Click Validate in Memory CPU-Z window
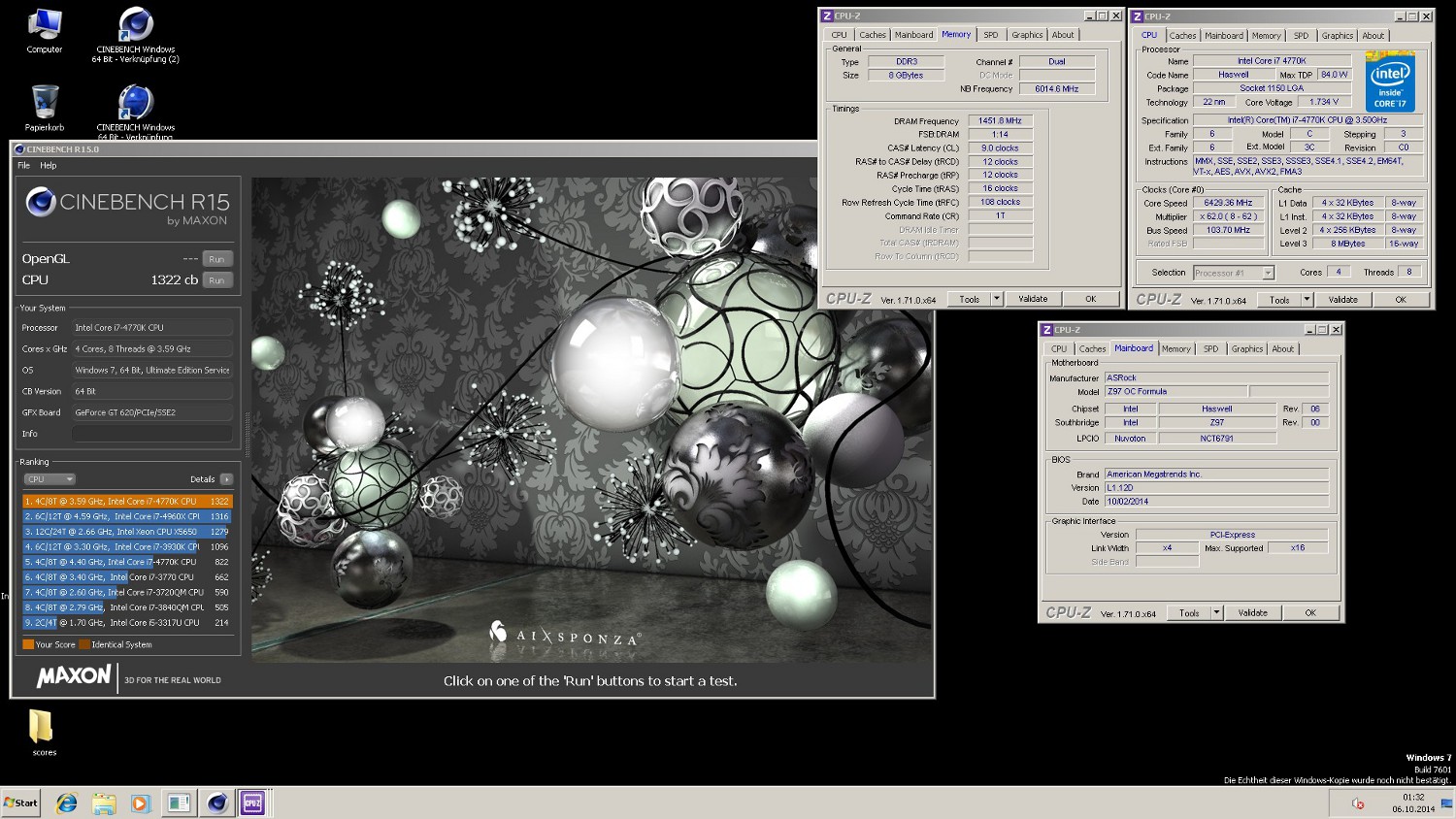This screenshot has height=819, width=1456. click(x=1033, y=299)
